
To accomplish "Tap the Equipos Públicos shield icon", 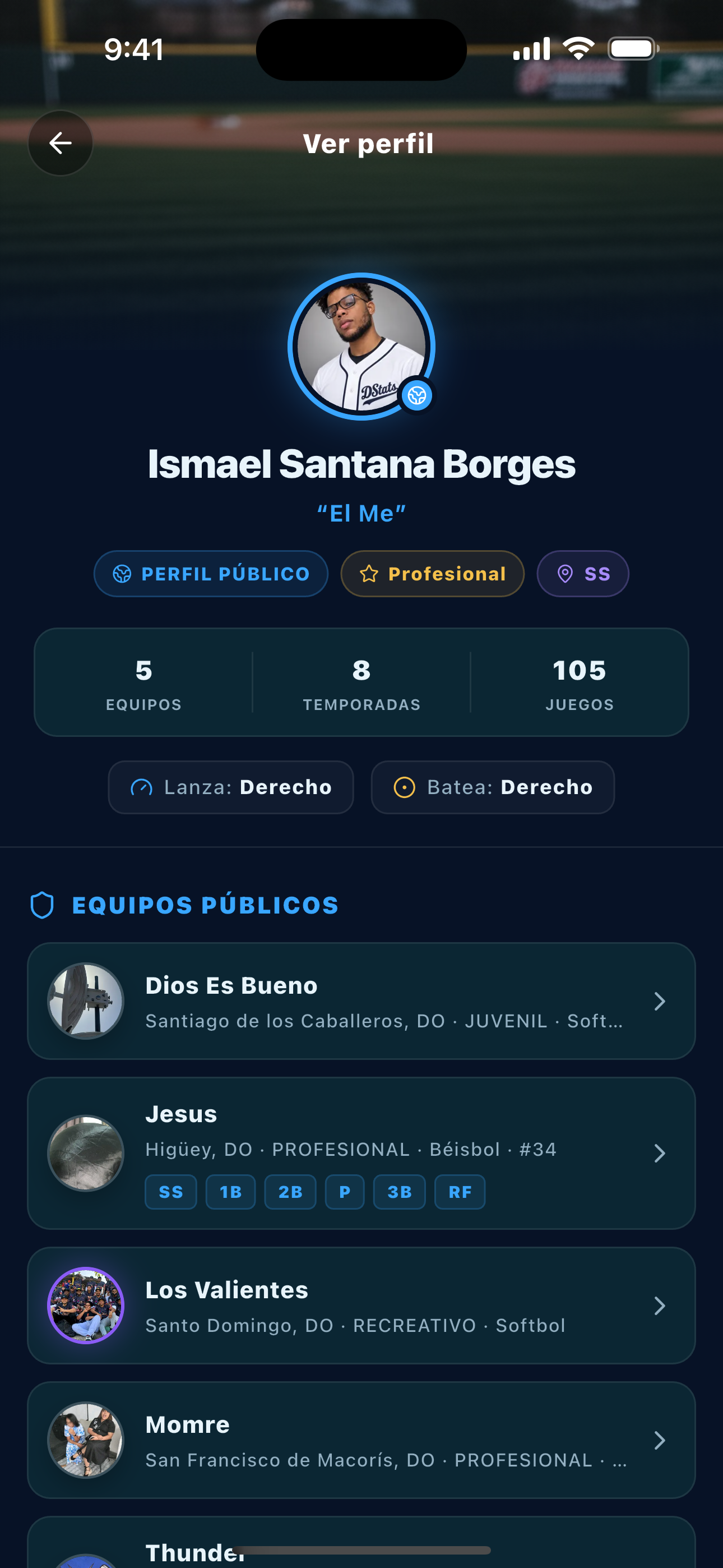I will [42, 905].
